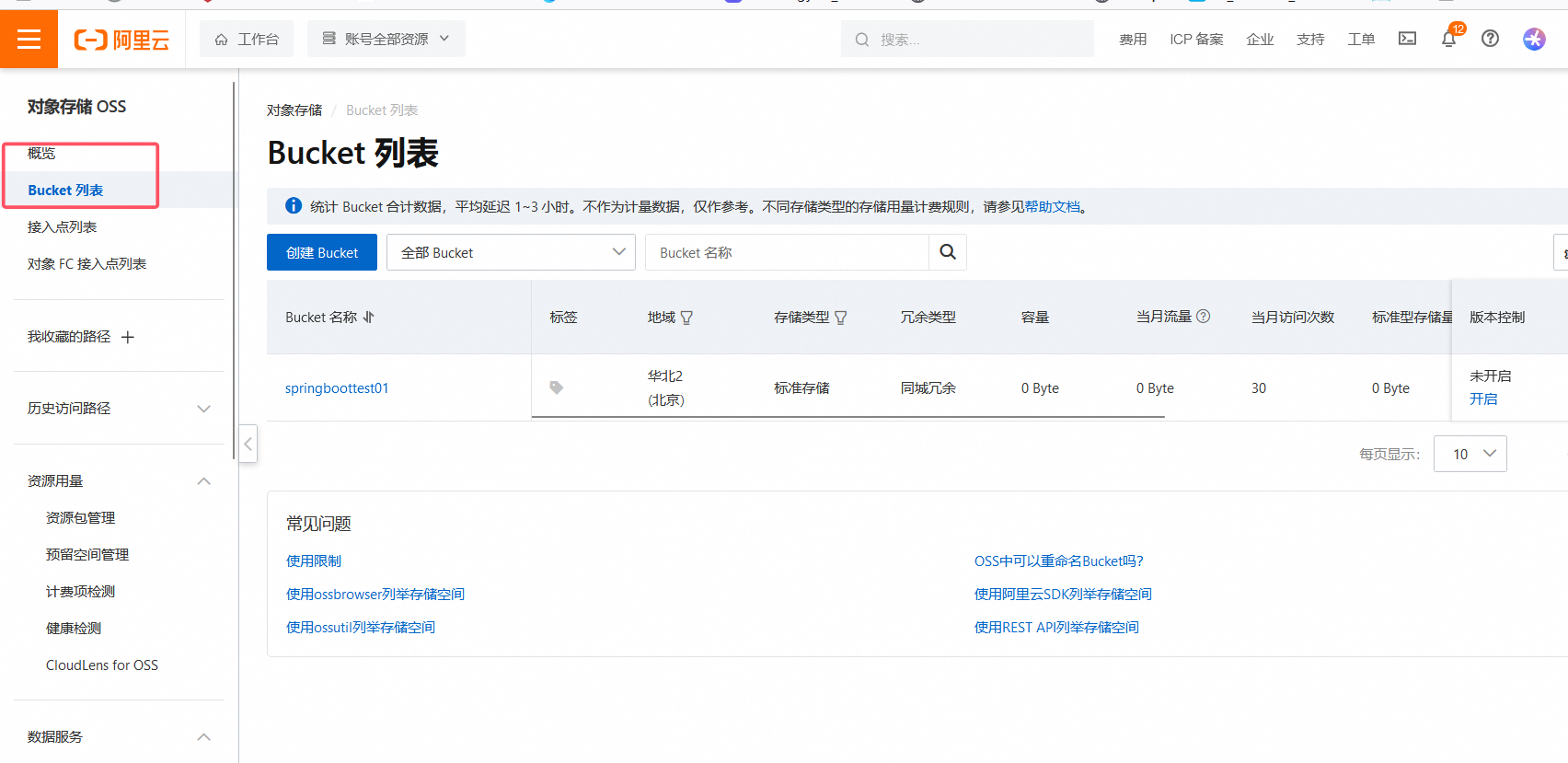The image size is (1568, 763).
Task: Open 计费项检测 page
Action: click(80, 591)
